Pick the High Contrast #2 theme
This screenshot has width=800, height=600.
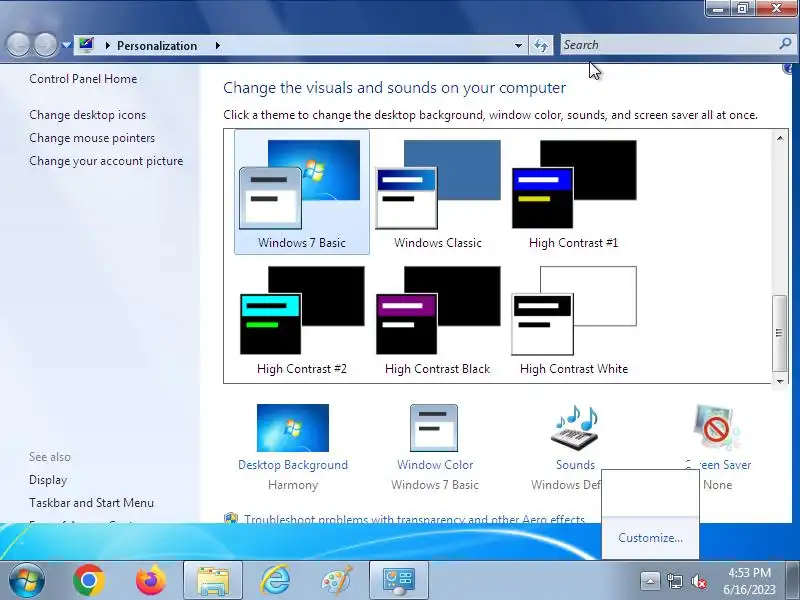(x=302, y=320)
